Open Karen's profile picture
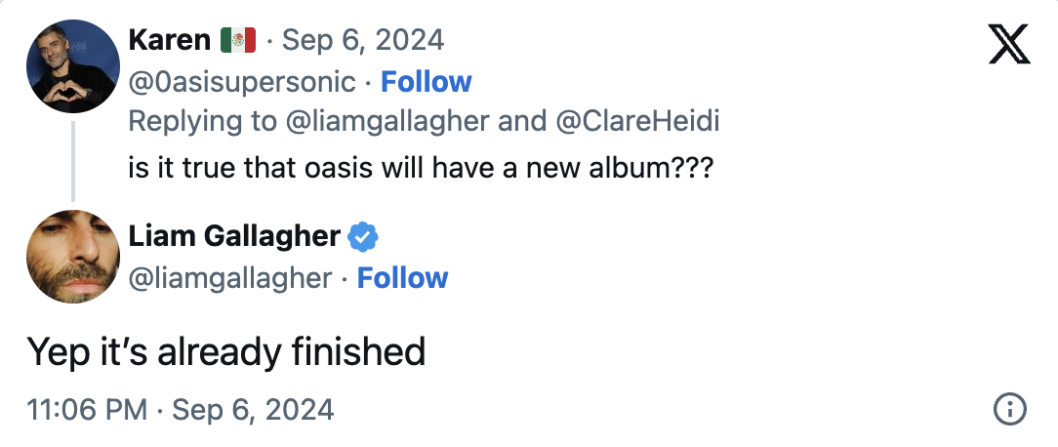1058x447 pixels. (x=73, y=65)
